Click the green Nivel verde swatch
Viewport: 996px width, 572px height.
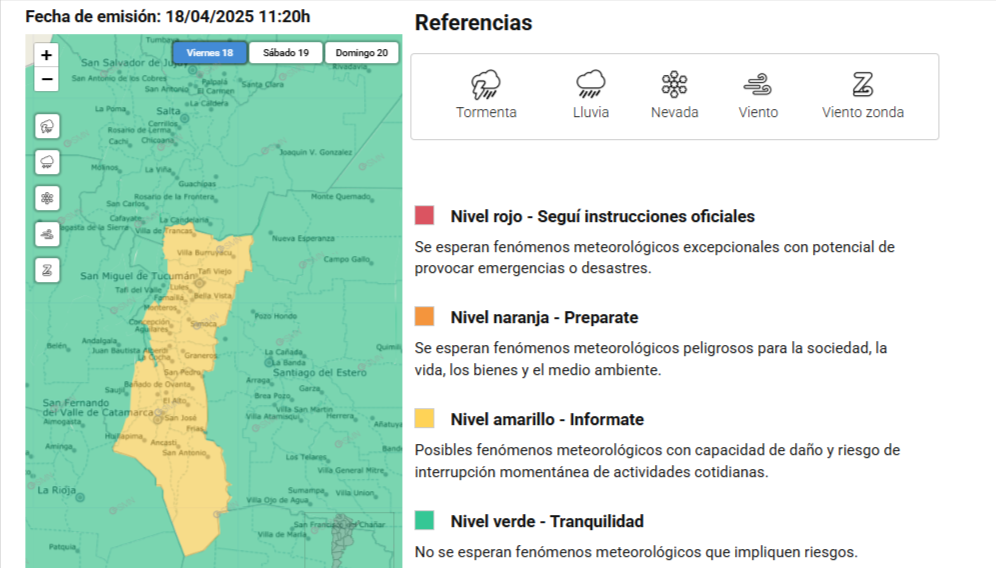(424, 521)
